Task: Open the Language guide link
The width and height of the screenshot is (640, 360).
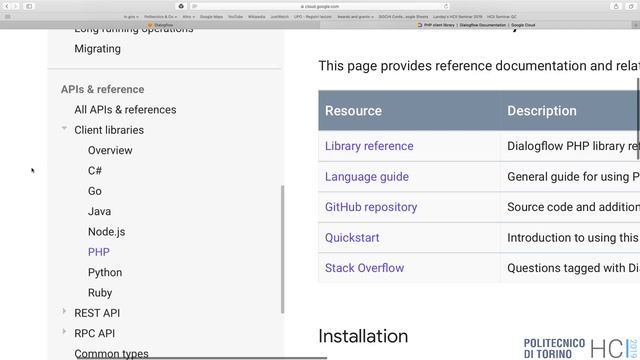Action: pyautogui.click(x=367, y=177)
